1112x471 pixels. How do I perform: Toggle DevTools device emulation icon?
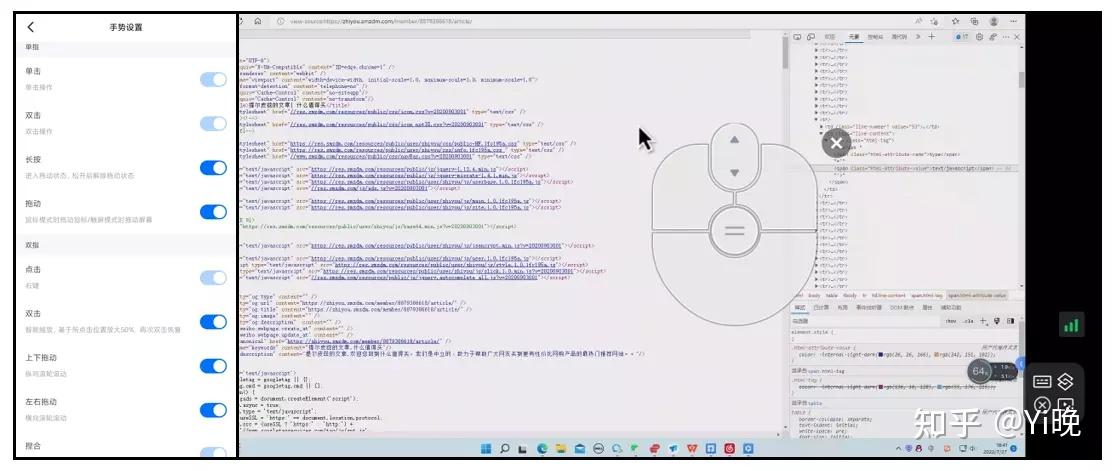click(x=811, y=37)
